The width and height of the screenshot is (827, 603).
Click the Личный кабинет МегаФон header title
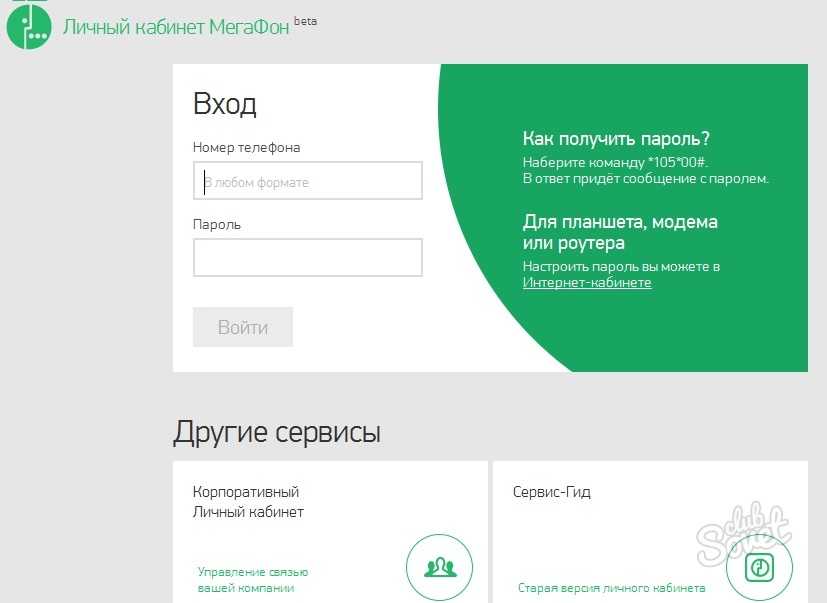coord(176,27)
